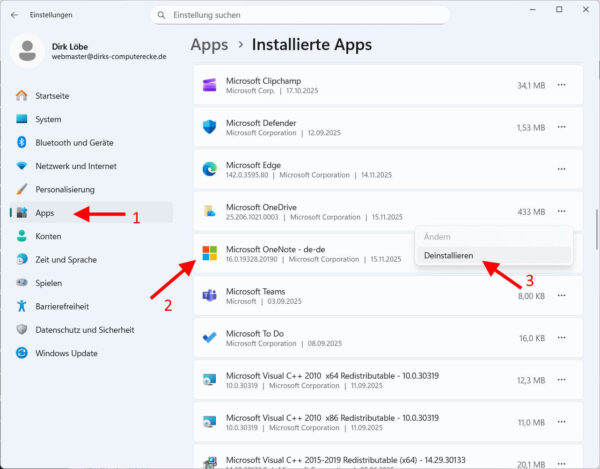Click the Microsoft OneNote app icon

pyautogui.click(x=209, y=253)
